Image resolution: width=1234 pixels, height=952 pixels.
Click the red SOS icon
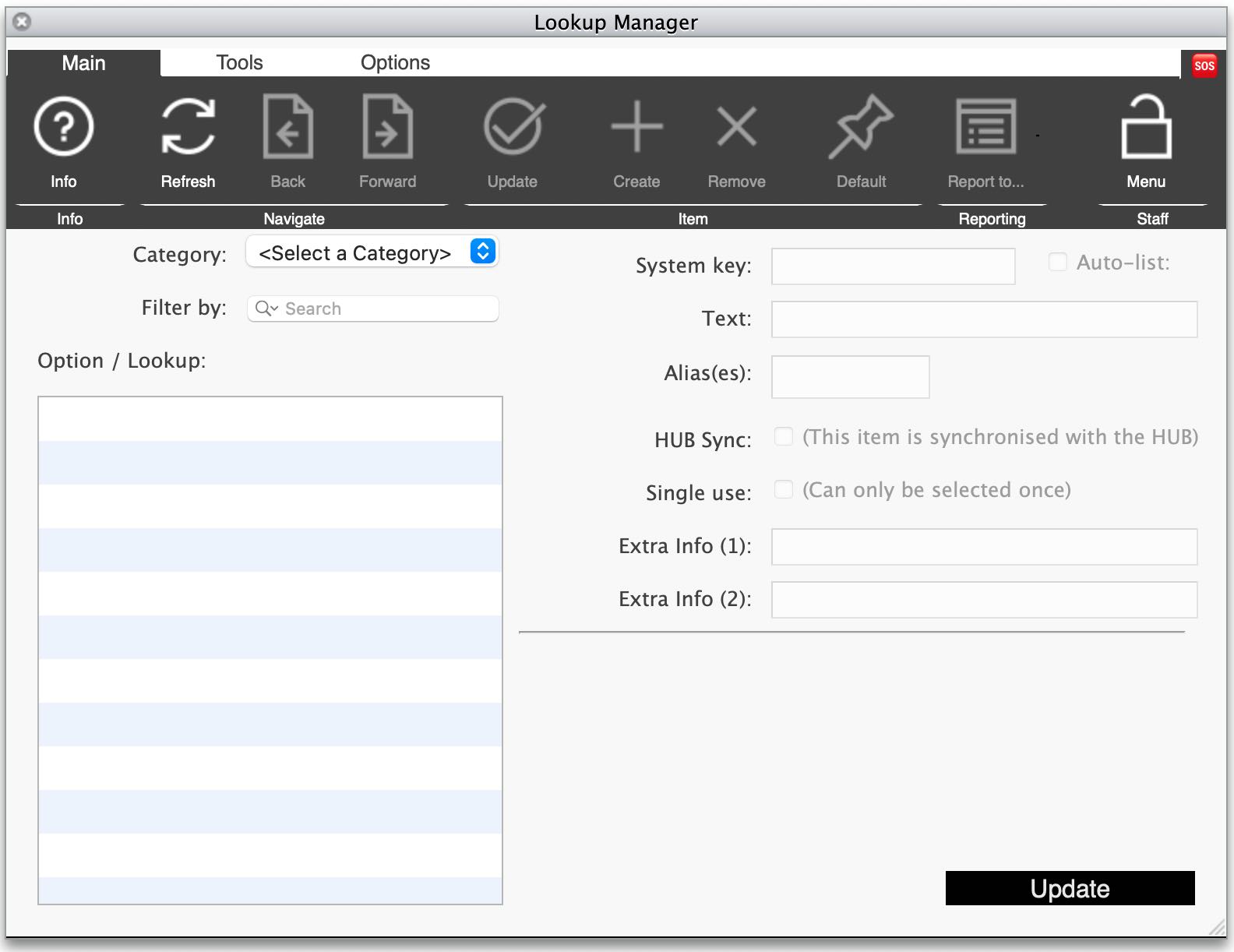point(1204,65)
